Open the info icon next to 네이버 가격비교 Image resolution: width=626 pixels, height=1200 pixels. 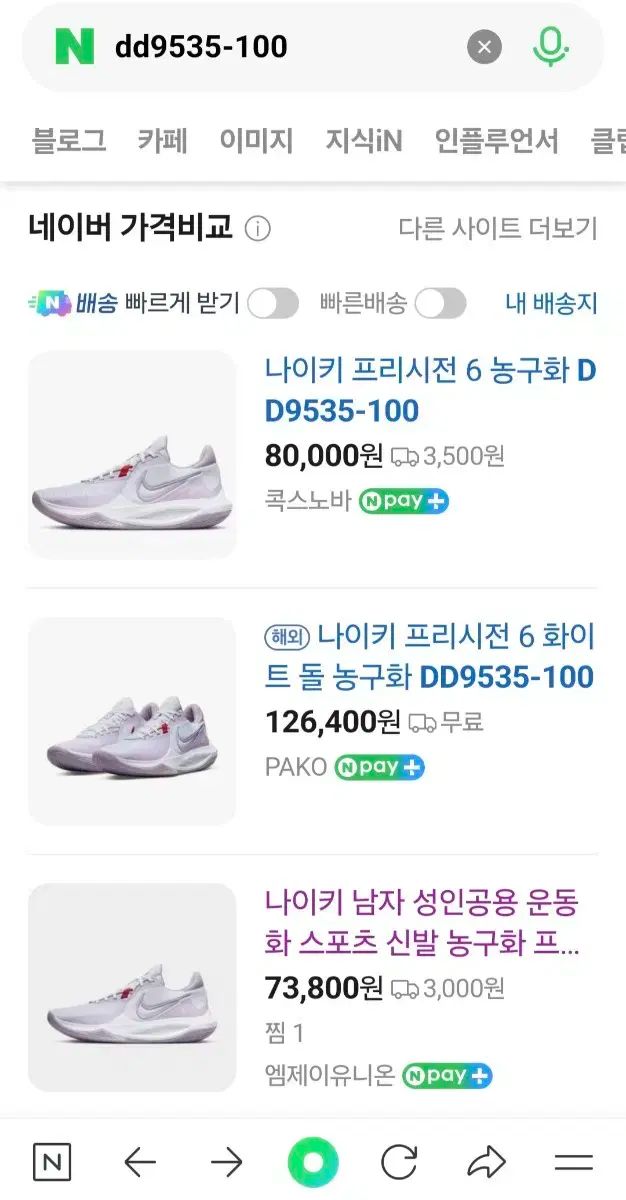click(258, 228)
